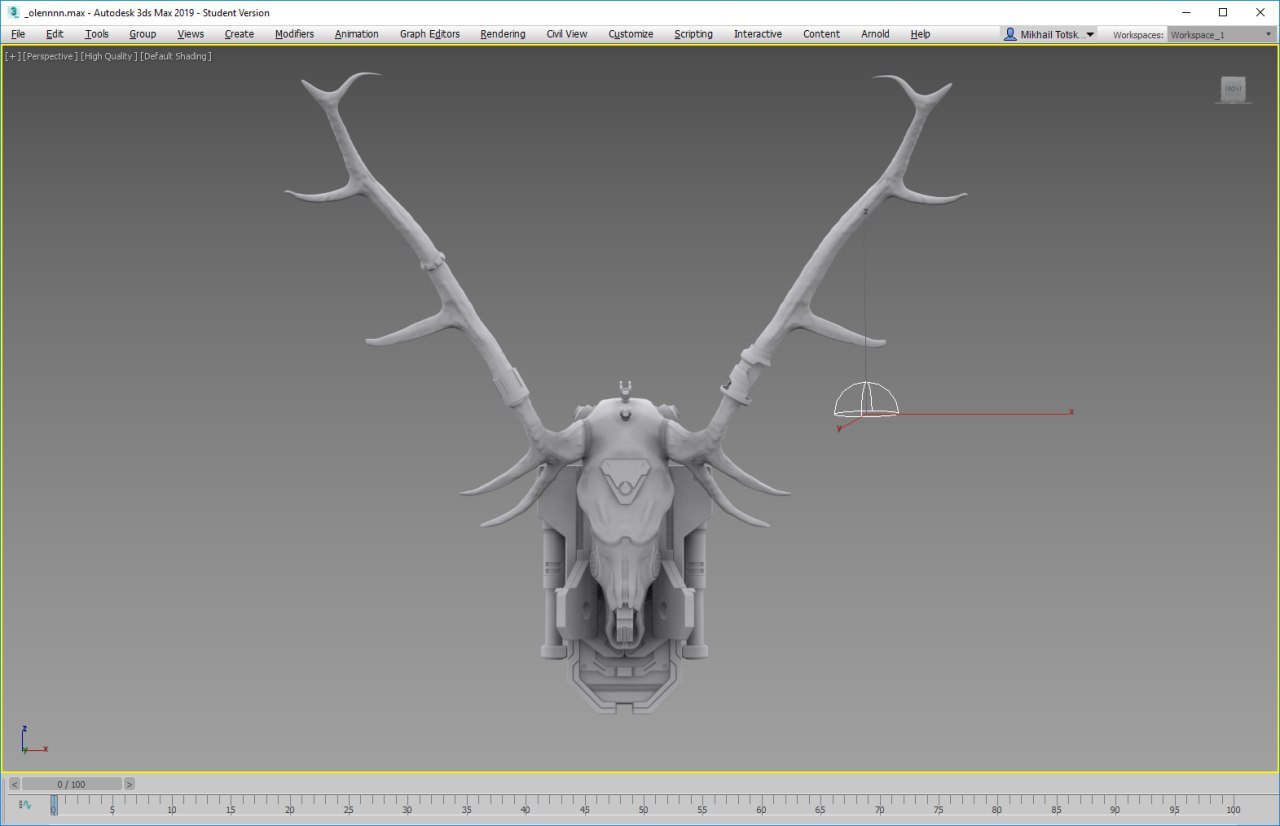Open the [Perspective] viewport label menu
Viewport: 1280px width, 826px height.
click(x=49, y=56)
